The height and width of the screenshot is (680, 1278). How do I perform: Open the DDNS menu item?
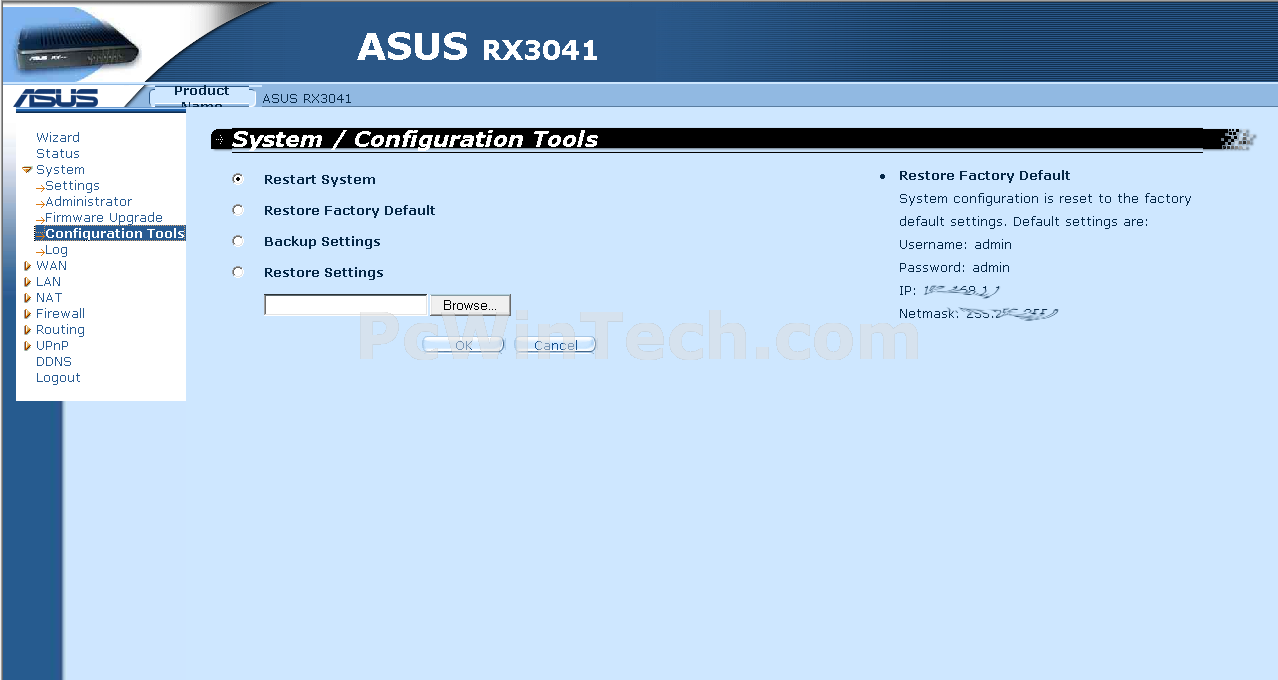[x=54, y=362]
